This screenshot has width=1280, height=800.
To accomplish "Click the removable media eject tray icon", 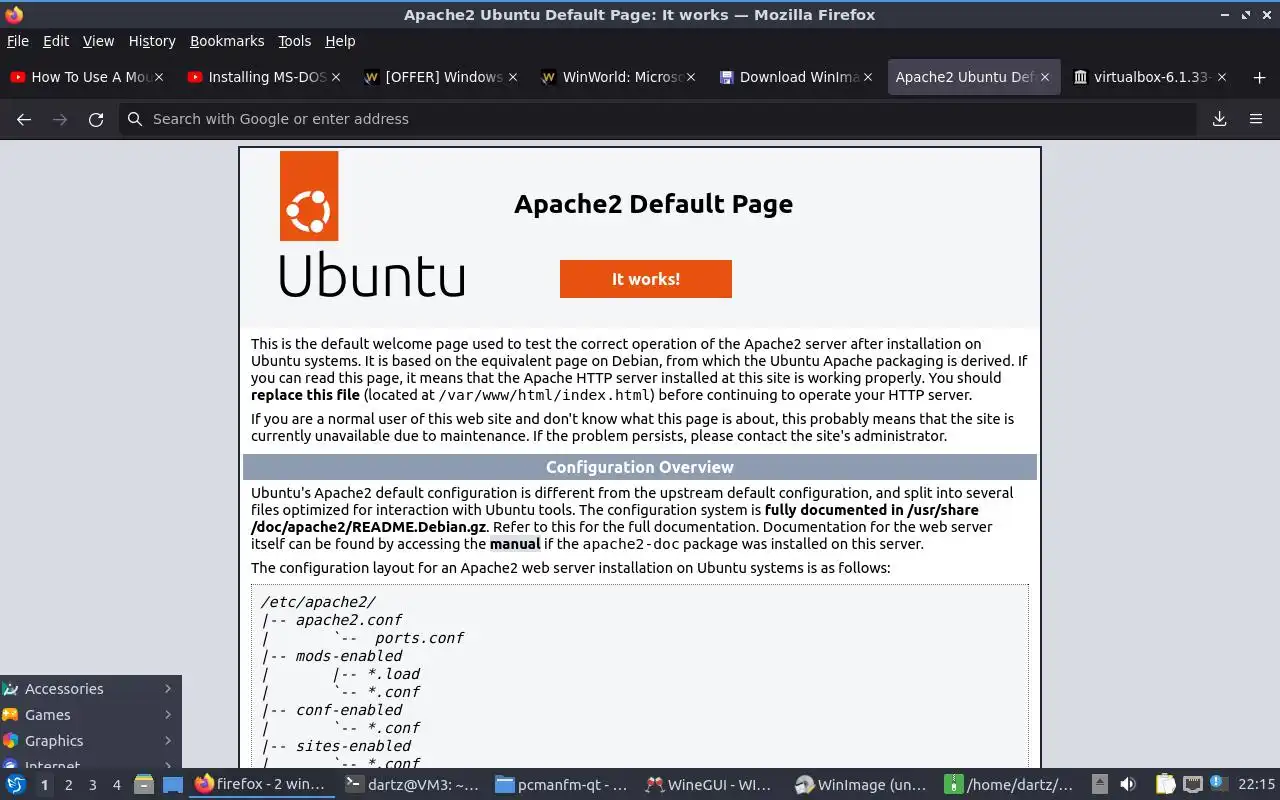I will [x=1099, y=785].
